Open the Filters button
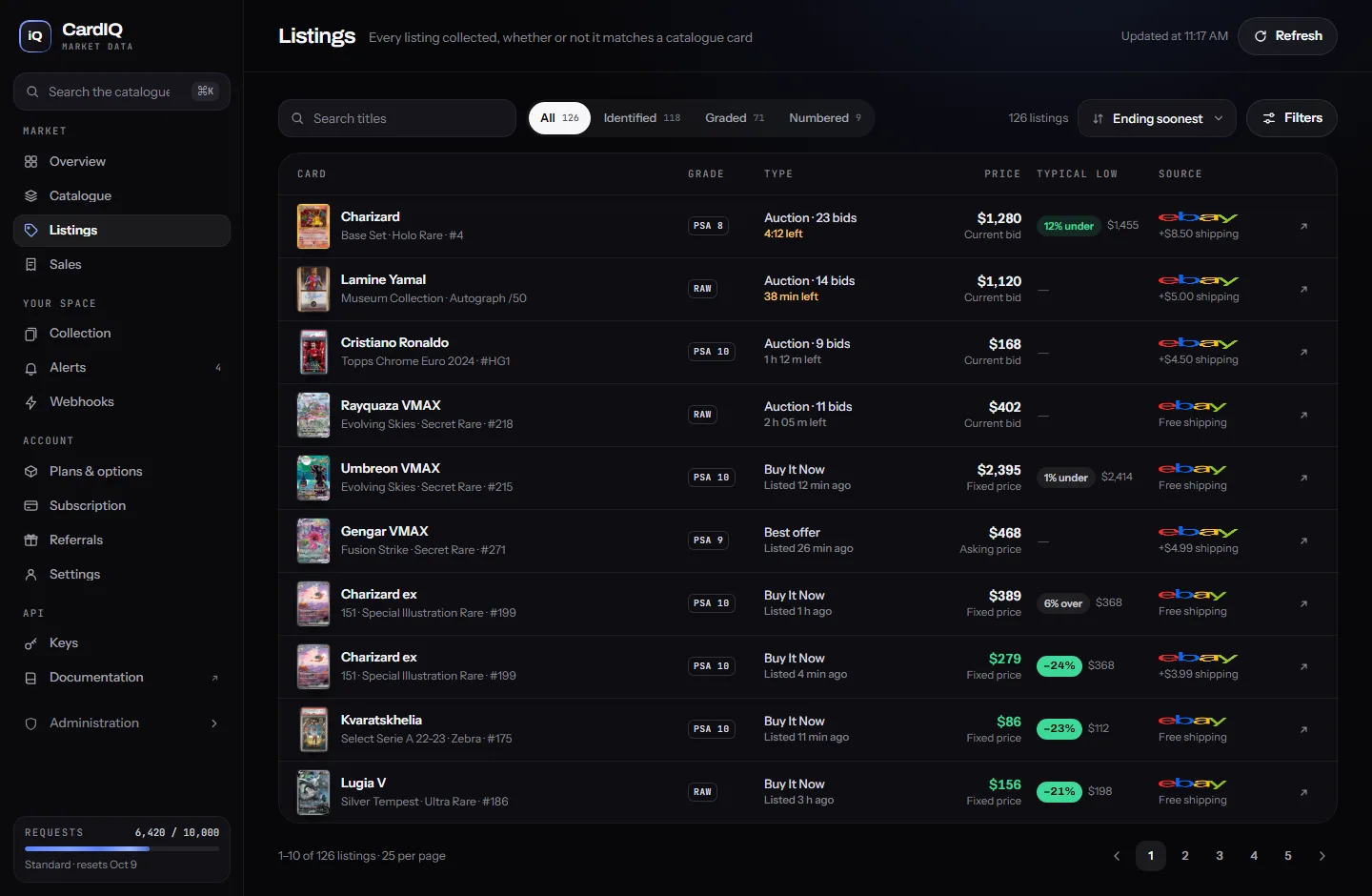The image size is (1372, 896). [x=1292, y=118]
